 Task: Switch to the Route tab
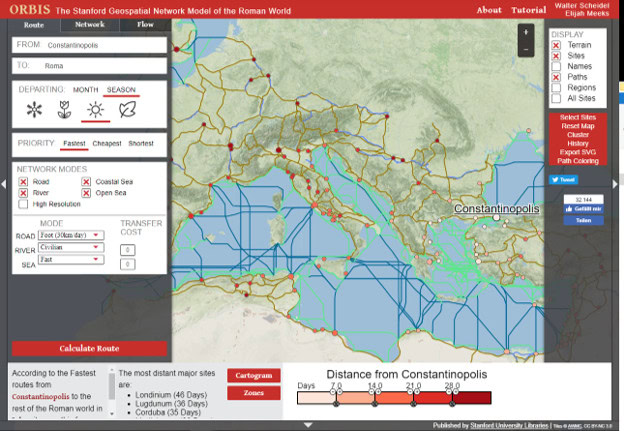(34, 25)
